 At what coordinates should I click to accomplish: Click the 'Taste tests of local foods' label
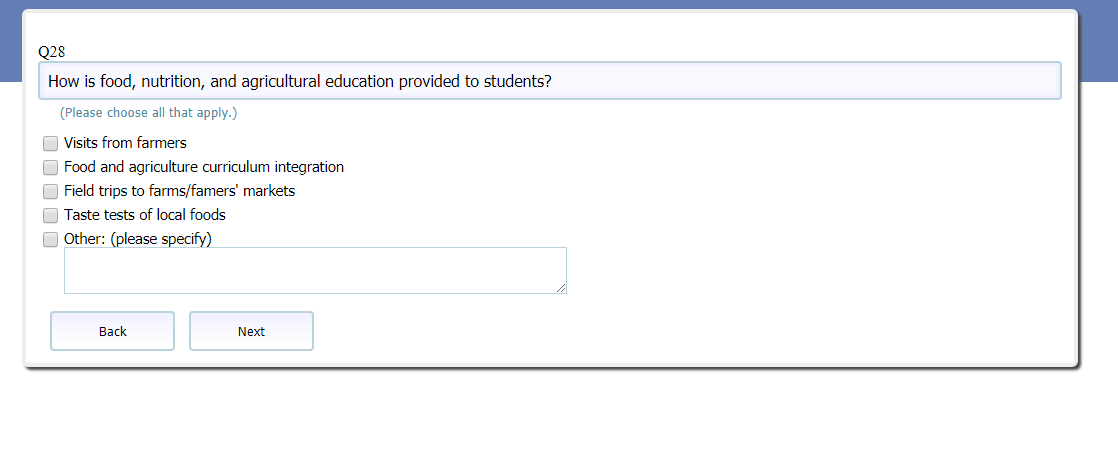[145, 215]
